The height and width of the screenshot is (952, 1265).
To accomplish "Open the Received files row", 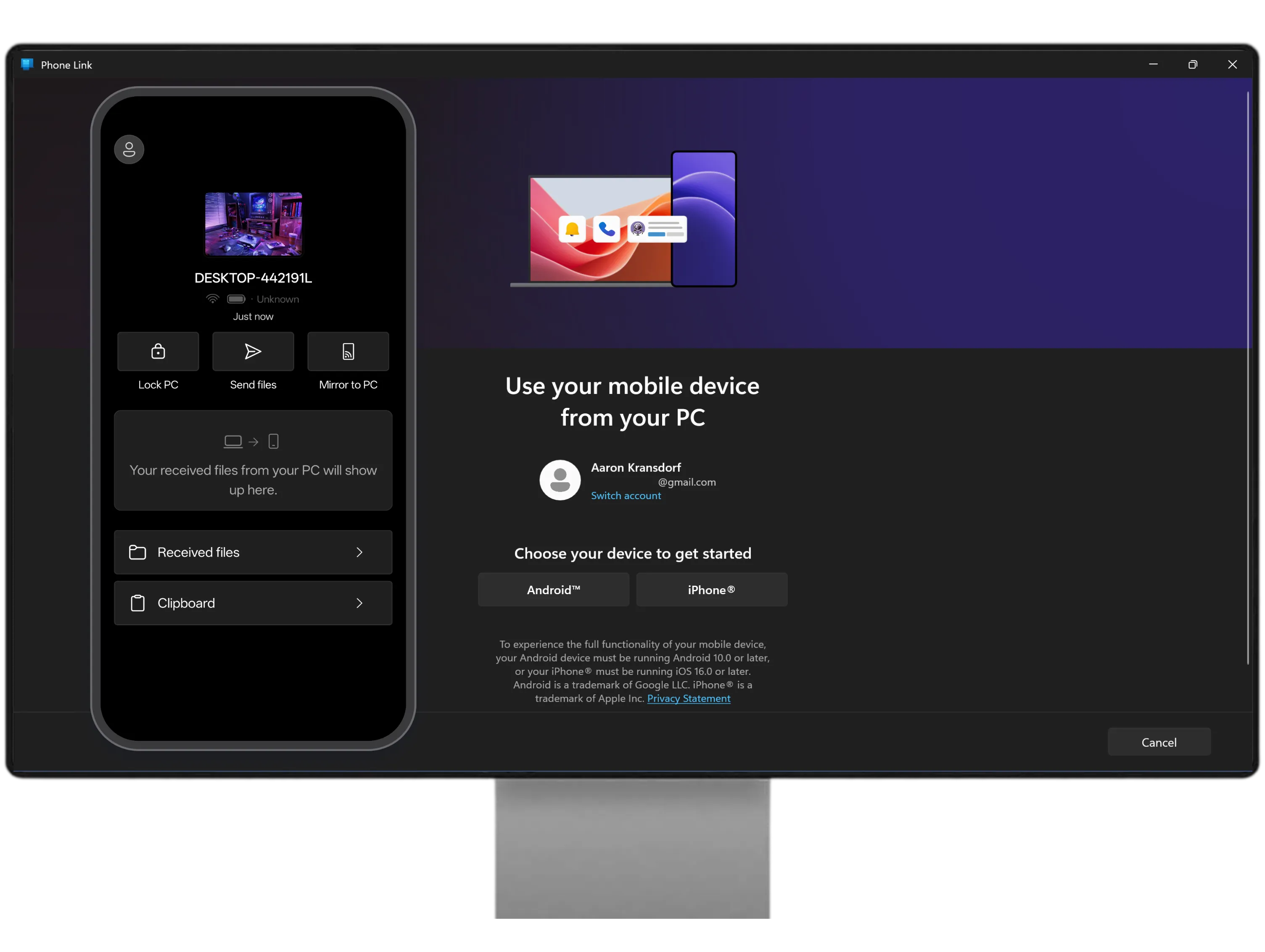I will 254,552.
